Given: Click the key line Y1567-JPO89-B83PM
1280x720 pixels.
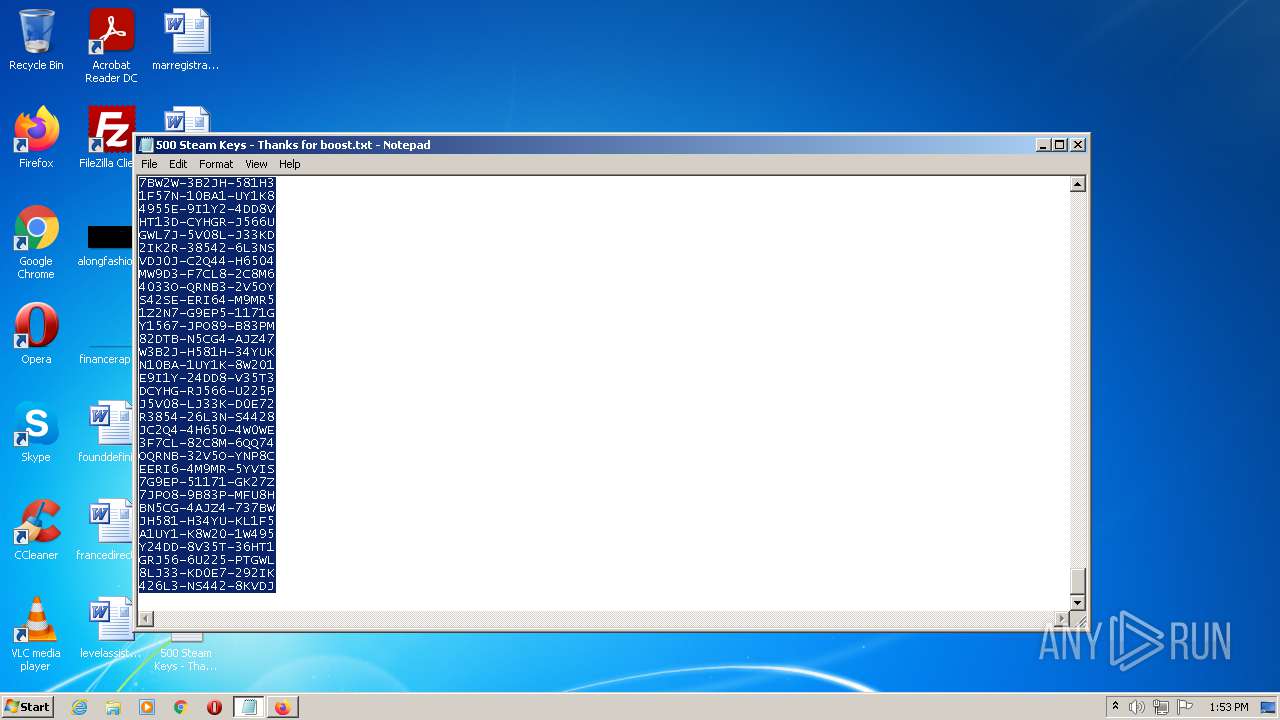Looking at the screenshot, I should click(207, 326).
